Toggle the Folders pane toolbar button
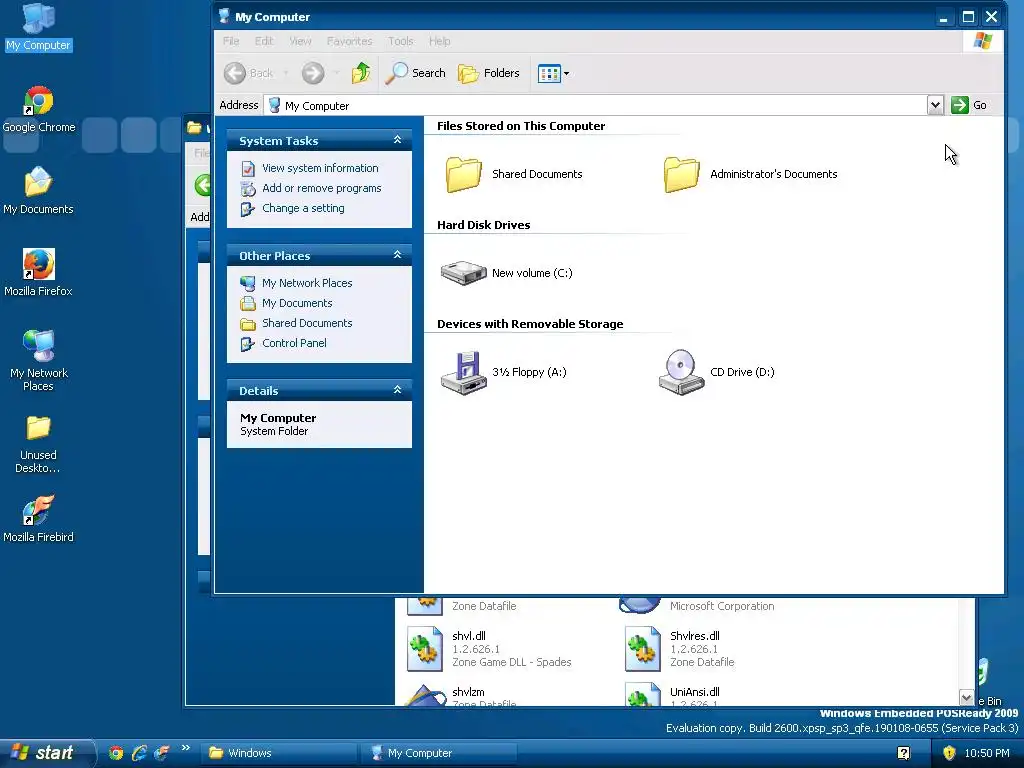The height and width of the screenshot is (768, 1024). pyautogui.click(x=488, y=73)
